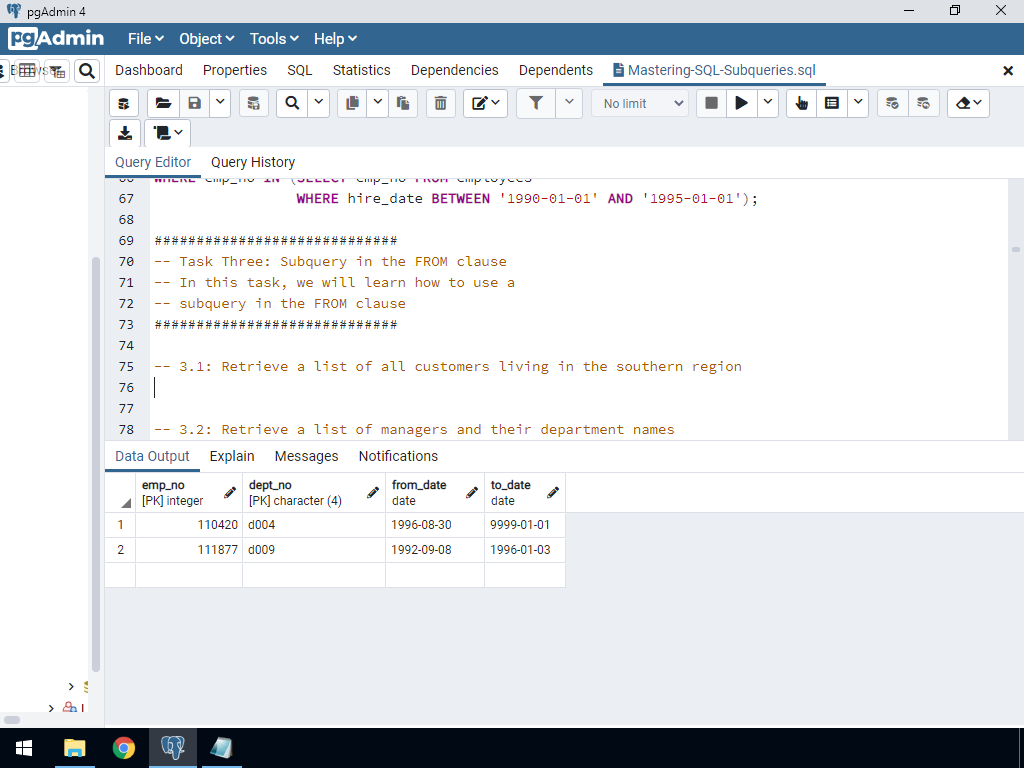Open the Tools menu
Image resolution: width=1024 pixels, height=768 pixels.
274,39
